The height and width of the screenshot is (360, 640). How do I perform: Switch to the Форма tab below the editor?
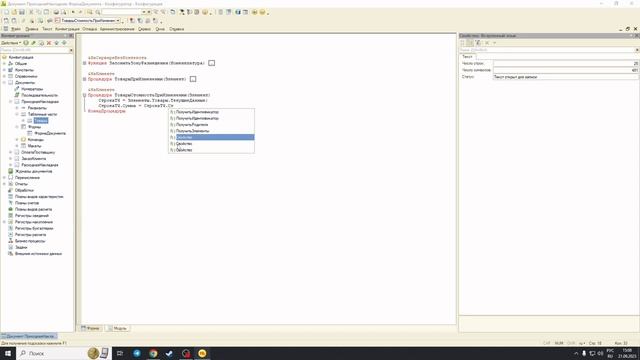(x=91, y=328)
